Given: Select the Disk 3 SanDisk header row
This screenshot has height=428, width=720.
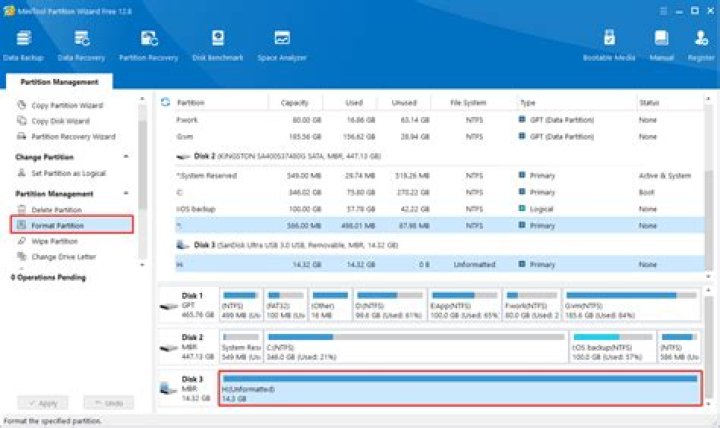Looking at the screenshot, I should pyautogui.click(x=439, y=245).
